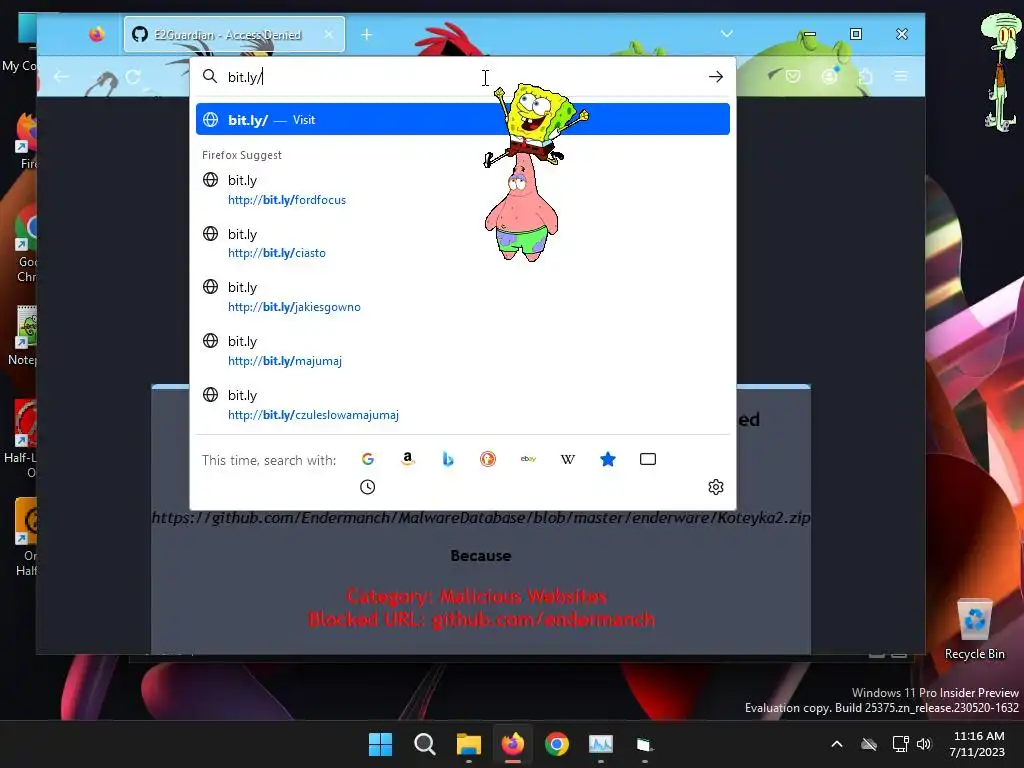
Task: Search this time with Wikipedia
Action: point(568,459)
